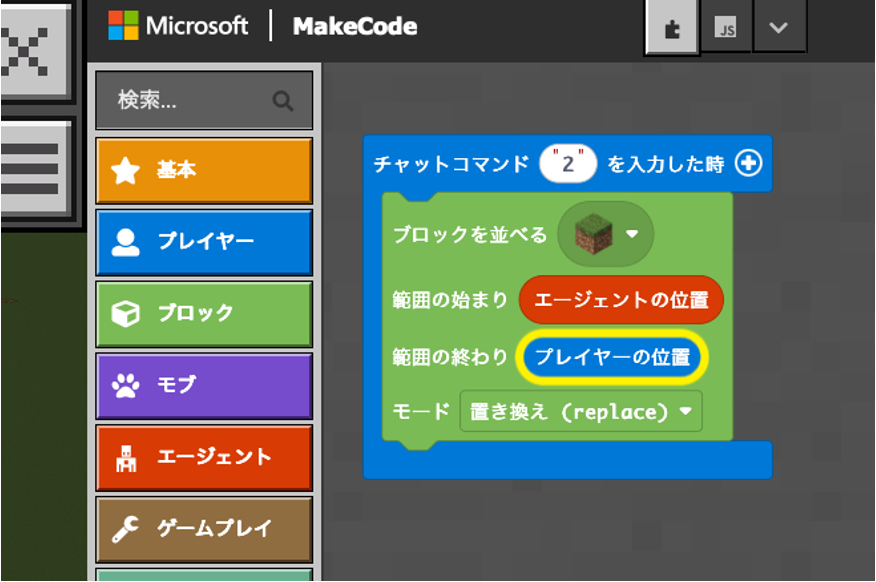Focus the 検索 search field
Image resolution: width=876 pixels, height=582 pixels.
click(204, 101)
